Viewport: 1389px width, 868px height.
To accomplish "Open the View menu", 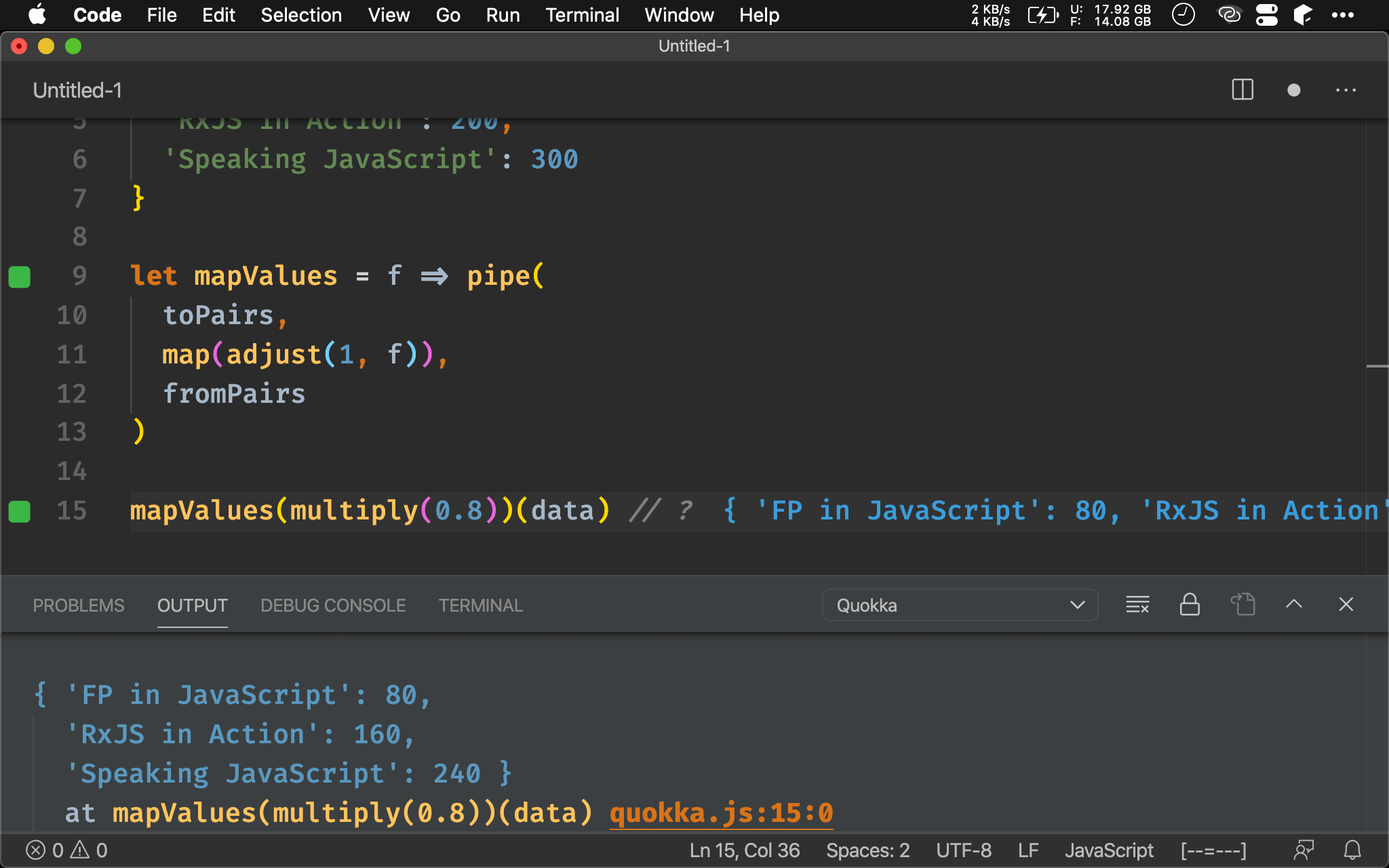I will tap(389, 15).
